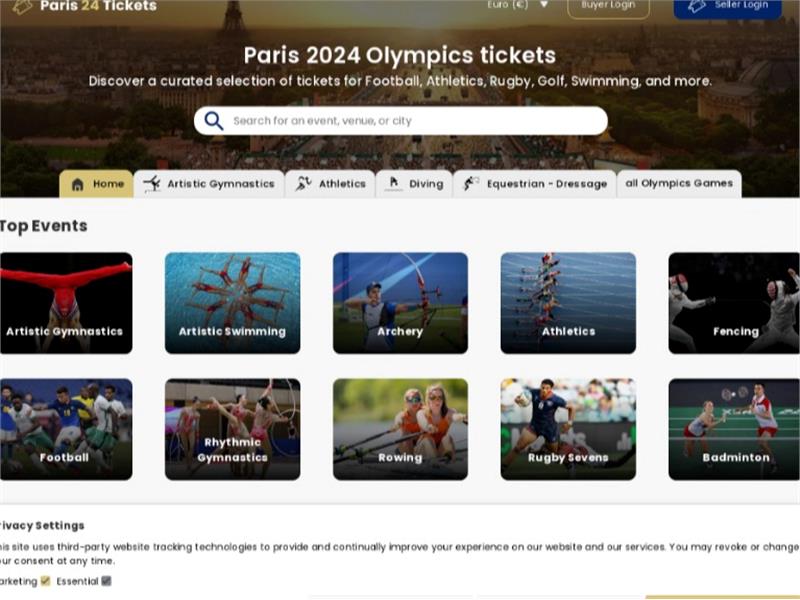
Task: Click the ticket icon in Seller Login
Action: tap(697, 5)
